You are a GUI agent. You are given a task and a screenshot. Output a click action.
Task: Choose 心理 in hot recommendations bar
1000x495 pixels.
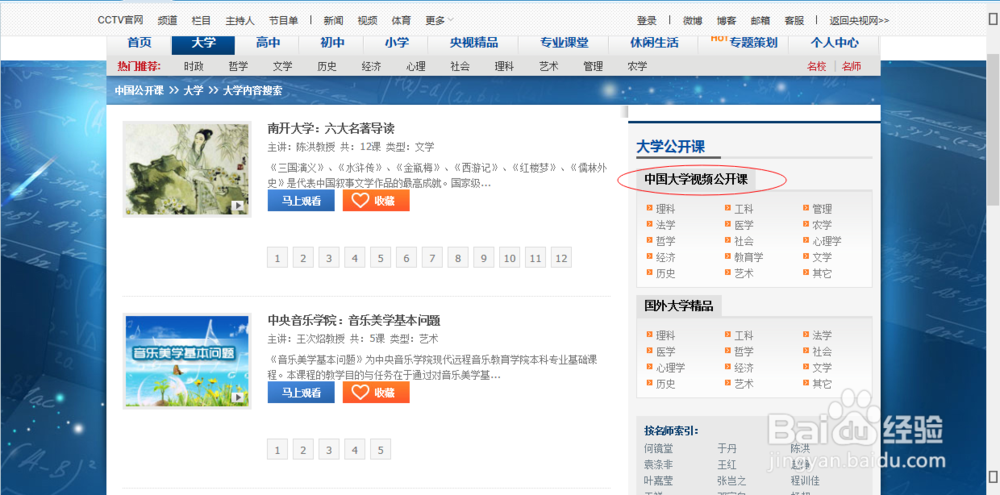click(415, 66)
